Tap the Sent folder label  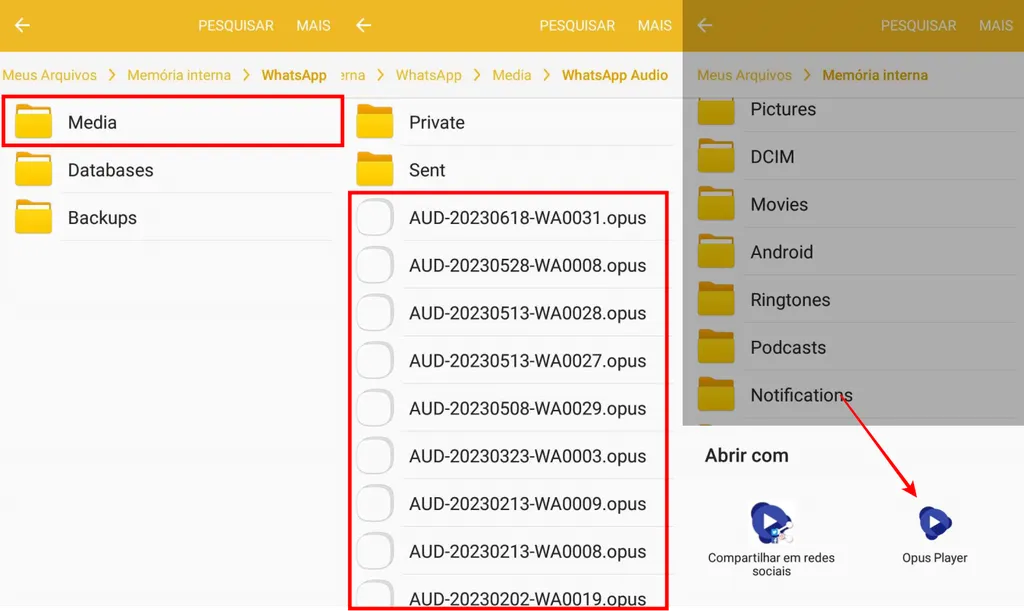point(427,170)
